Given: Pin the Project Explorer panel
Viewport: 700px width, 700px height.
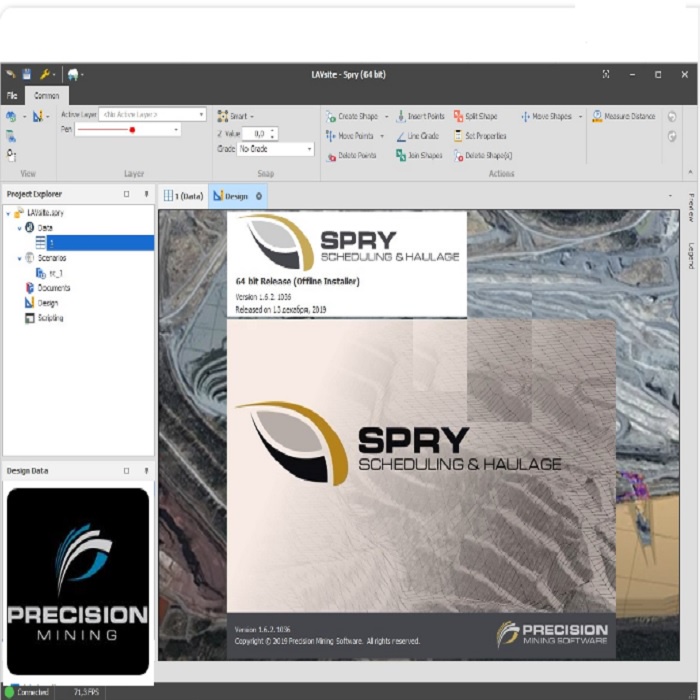Looking at the screenshot, I should (146, 194).
